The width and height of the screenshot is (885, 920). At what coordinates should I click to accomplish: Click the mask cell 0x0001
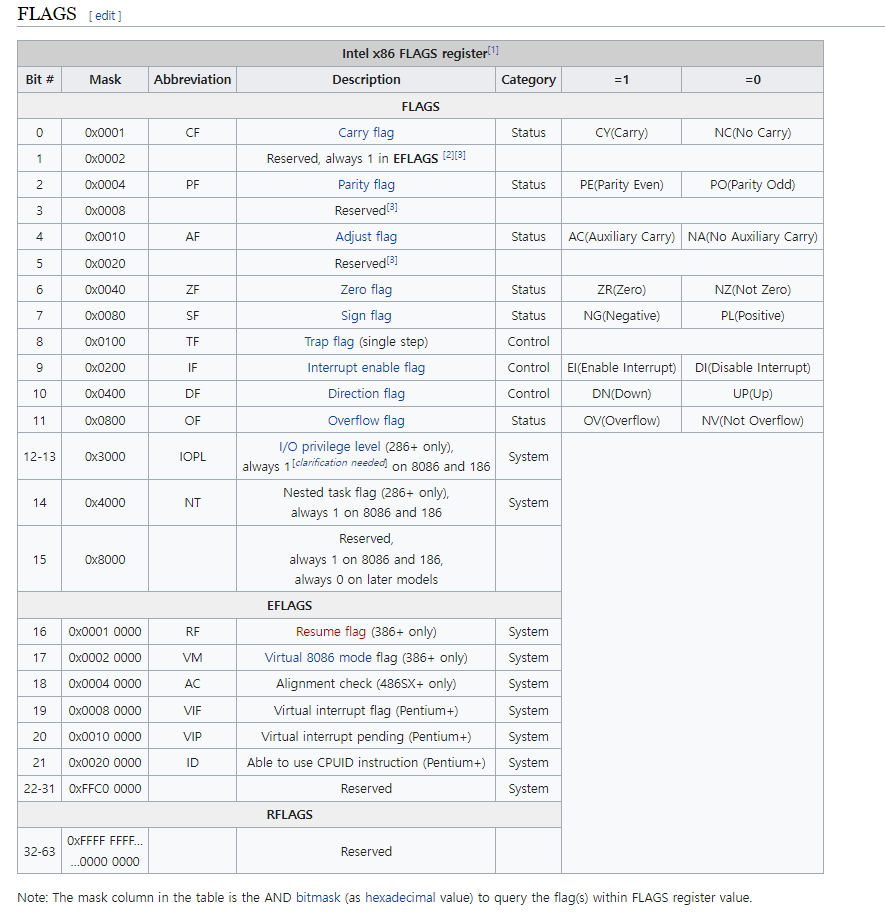pyautogui.click(x=105, y=133)
